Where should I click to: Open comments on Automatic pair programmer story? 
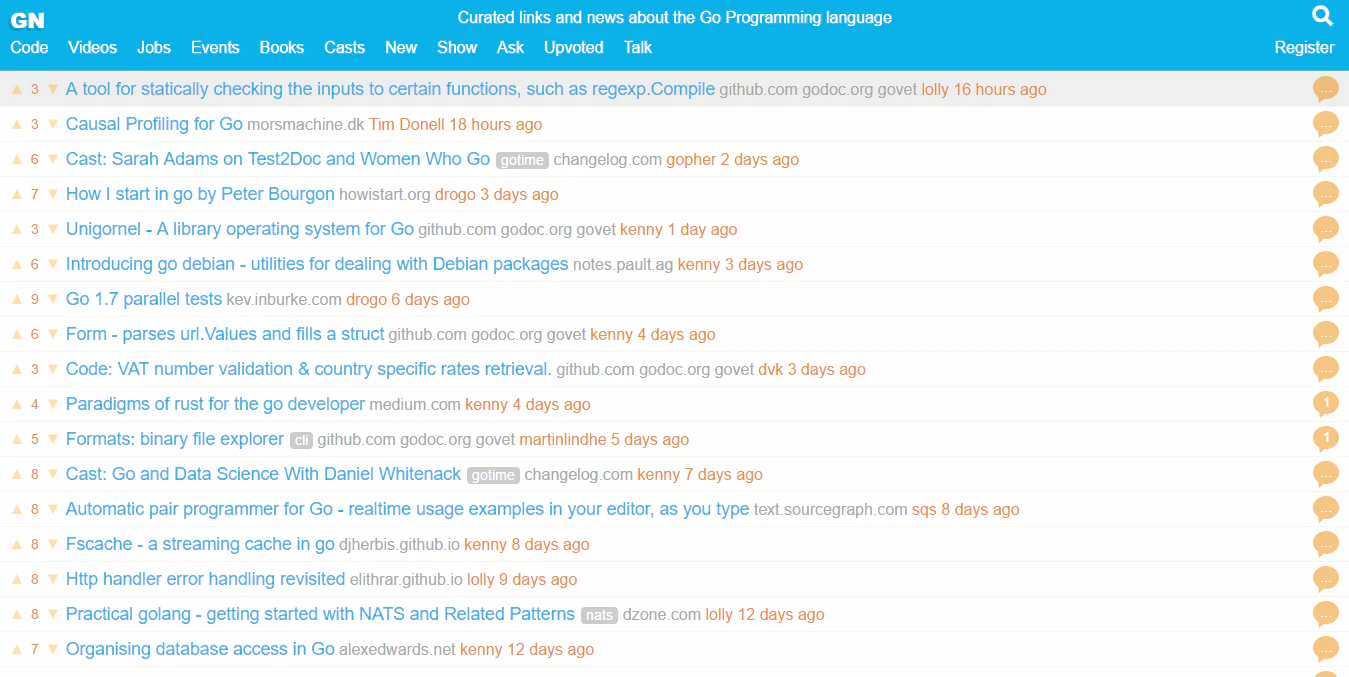coord(1325,509)
